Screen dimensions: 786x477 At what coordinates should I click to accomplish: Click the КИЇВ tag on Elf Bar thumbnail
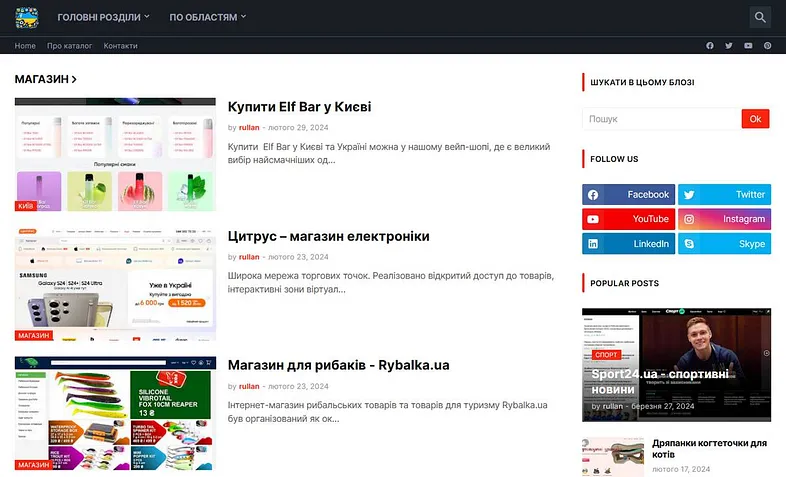(x=26, y=206)
